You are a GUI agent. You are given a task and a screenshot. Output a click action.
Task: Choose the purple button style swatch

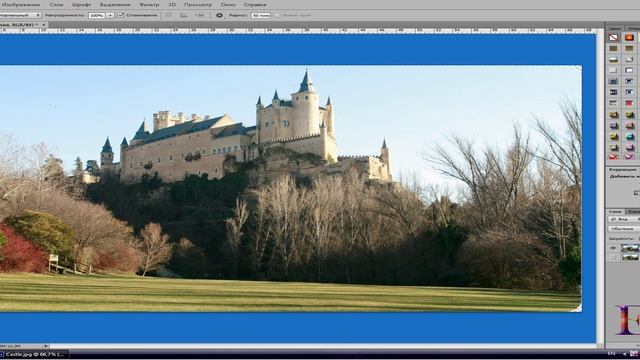click(613, 126)
